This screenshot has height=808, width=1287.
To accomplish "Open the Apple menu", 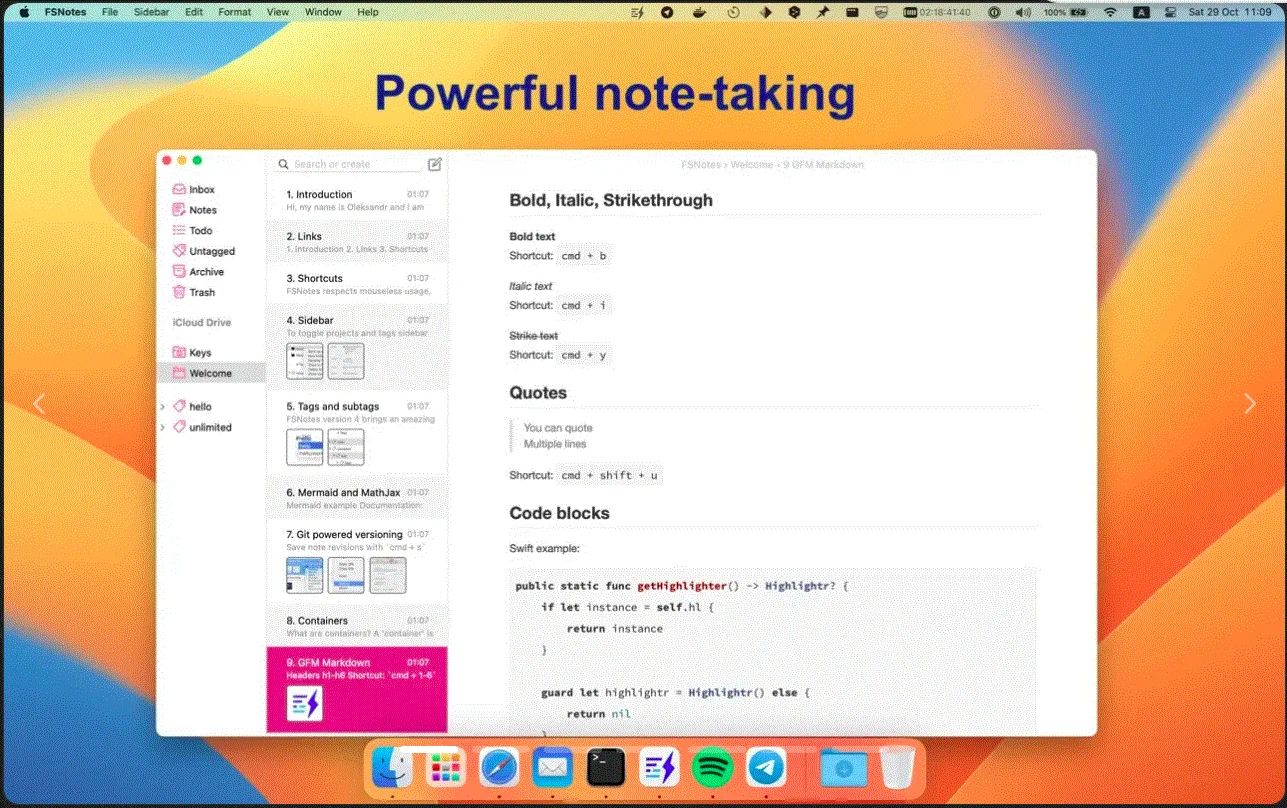I will [x=24, y=12].
